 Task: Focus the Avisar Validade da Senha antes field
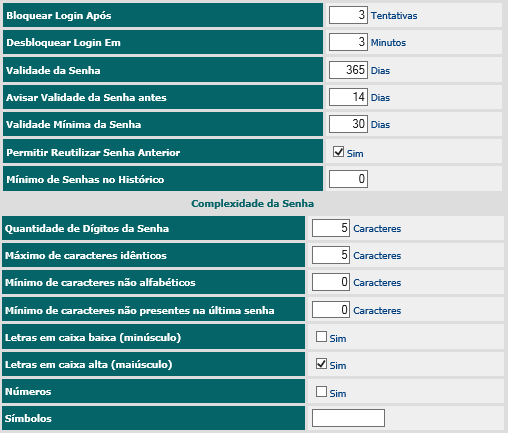[x=348, y=97]
